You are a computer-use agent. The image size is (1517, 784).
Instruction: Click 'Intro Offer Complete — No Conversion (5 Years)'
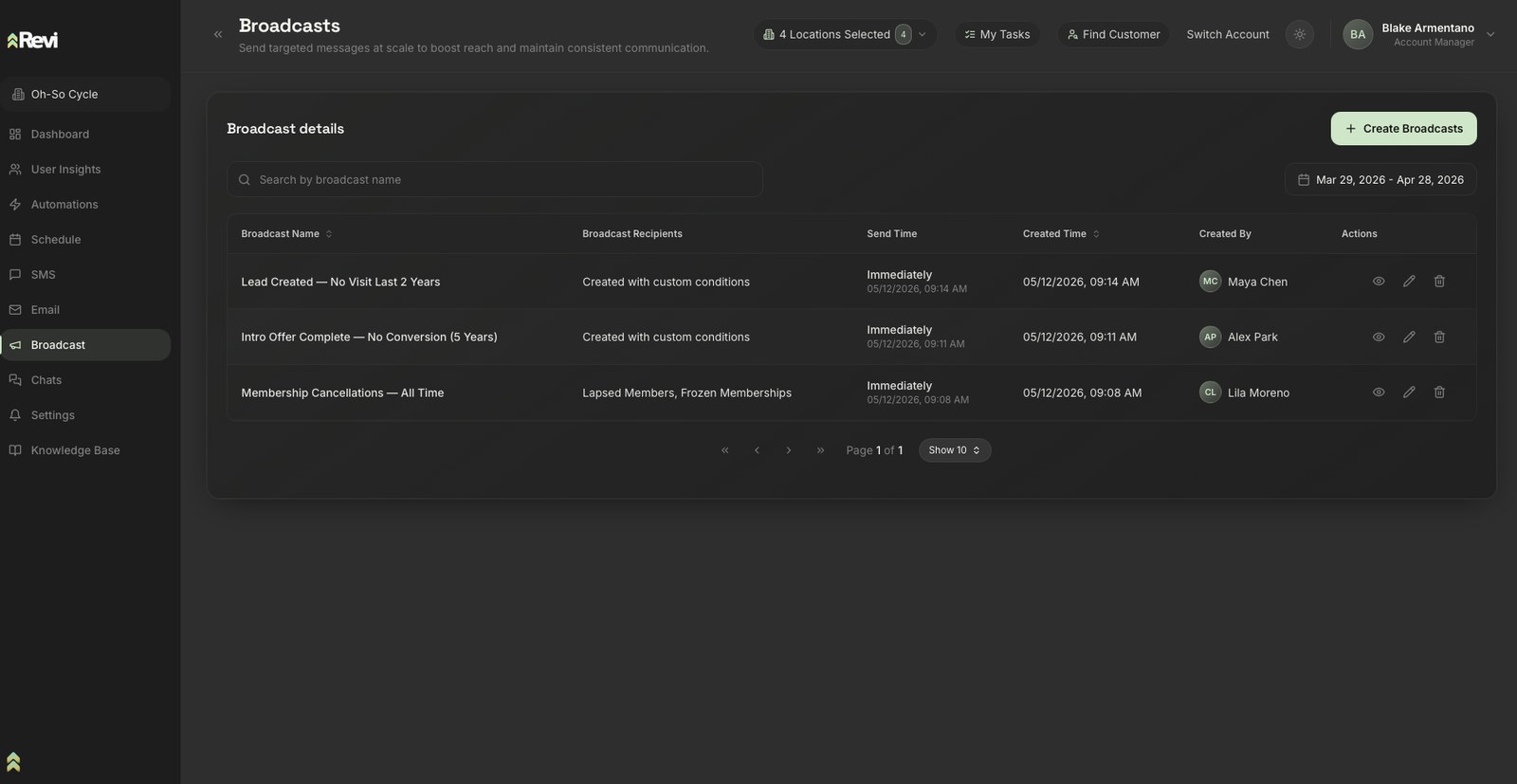(369, 337)
